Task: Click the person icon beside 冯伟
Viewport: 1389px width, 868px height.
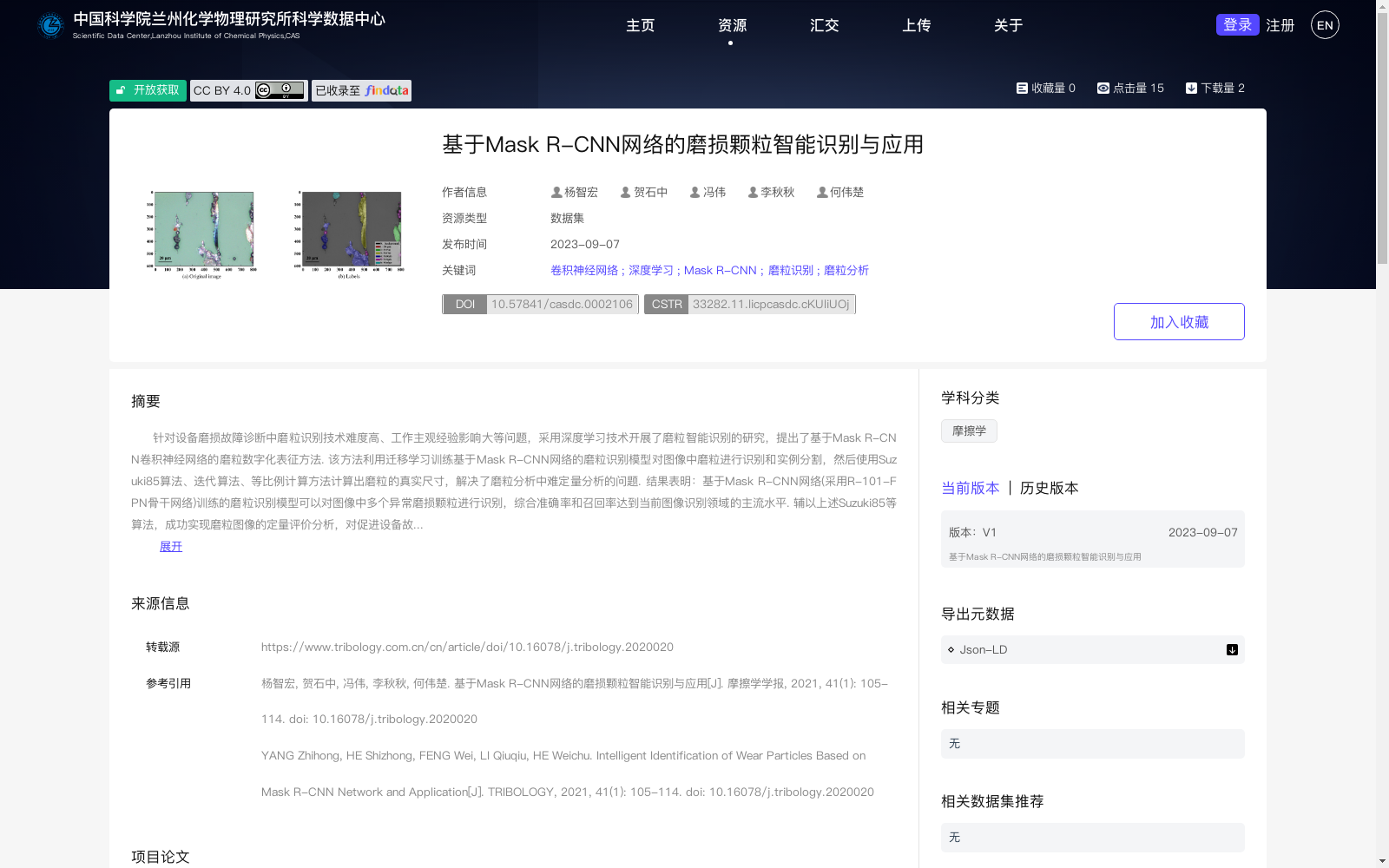Action: tap(694, 193)
